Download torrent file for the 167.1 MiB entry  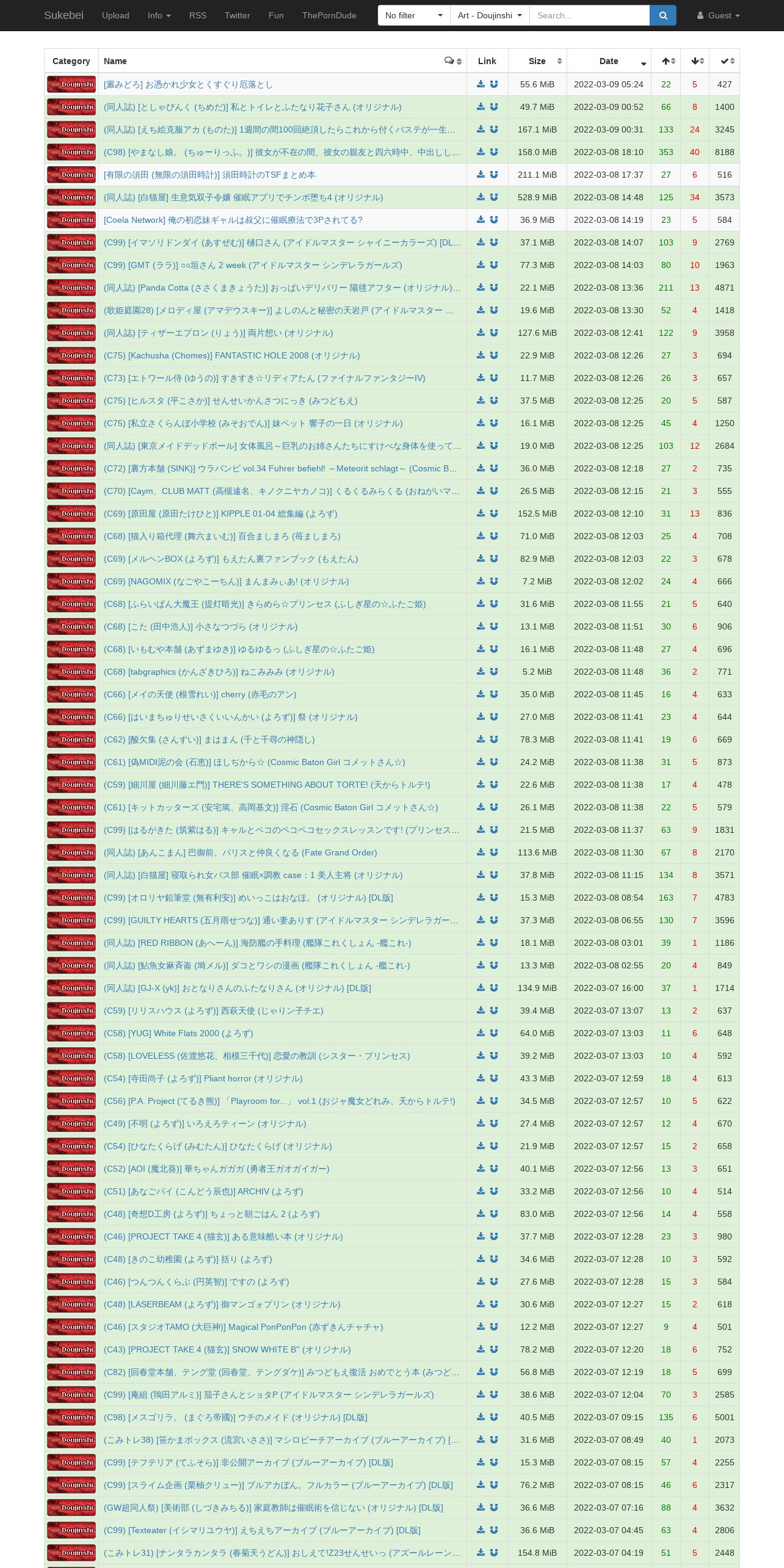(x=481, y=129)
